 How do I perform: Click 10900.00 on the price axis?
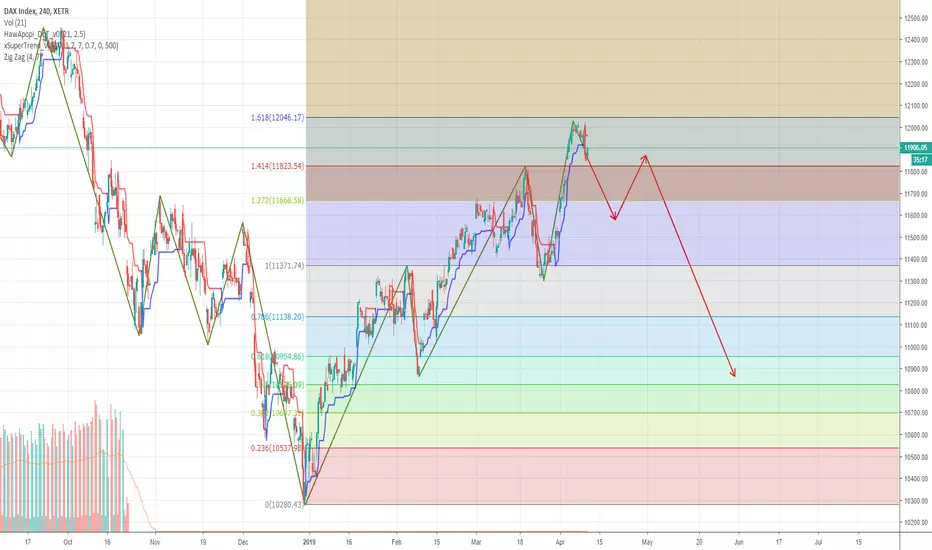pyautogui.click(x=916, y=369)
